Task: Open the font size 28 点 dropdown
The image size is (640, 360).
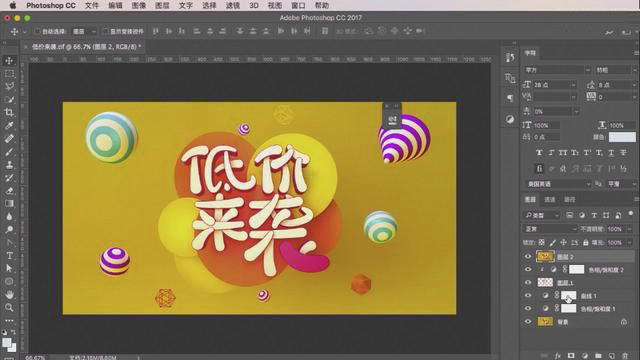Action: [573, 85]
